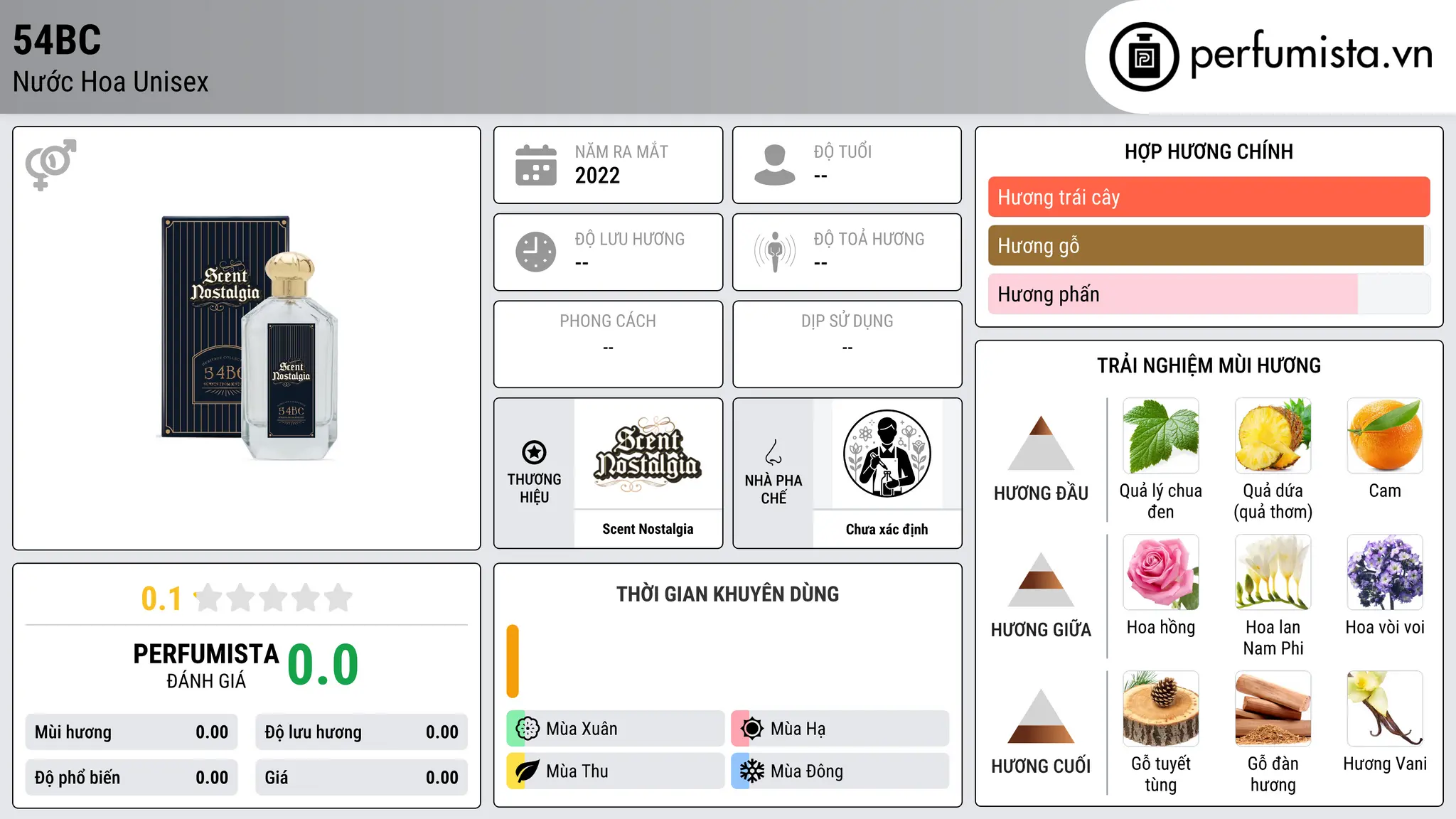Screen dimensions: 1456x819
Task: Click the Perfumista đánh giá label
Action: click(x=206, y=665)
